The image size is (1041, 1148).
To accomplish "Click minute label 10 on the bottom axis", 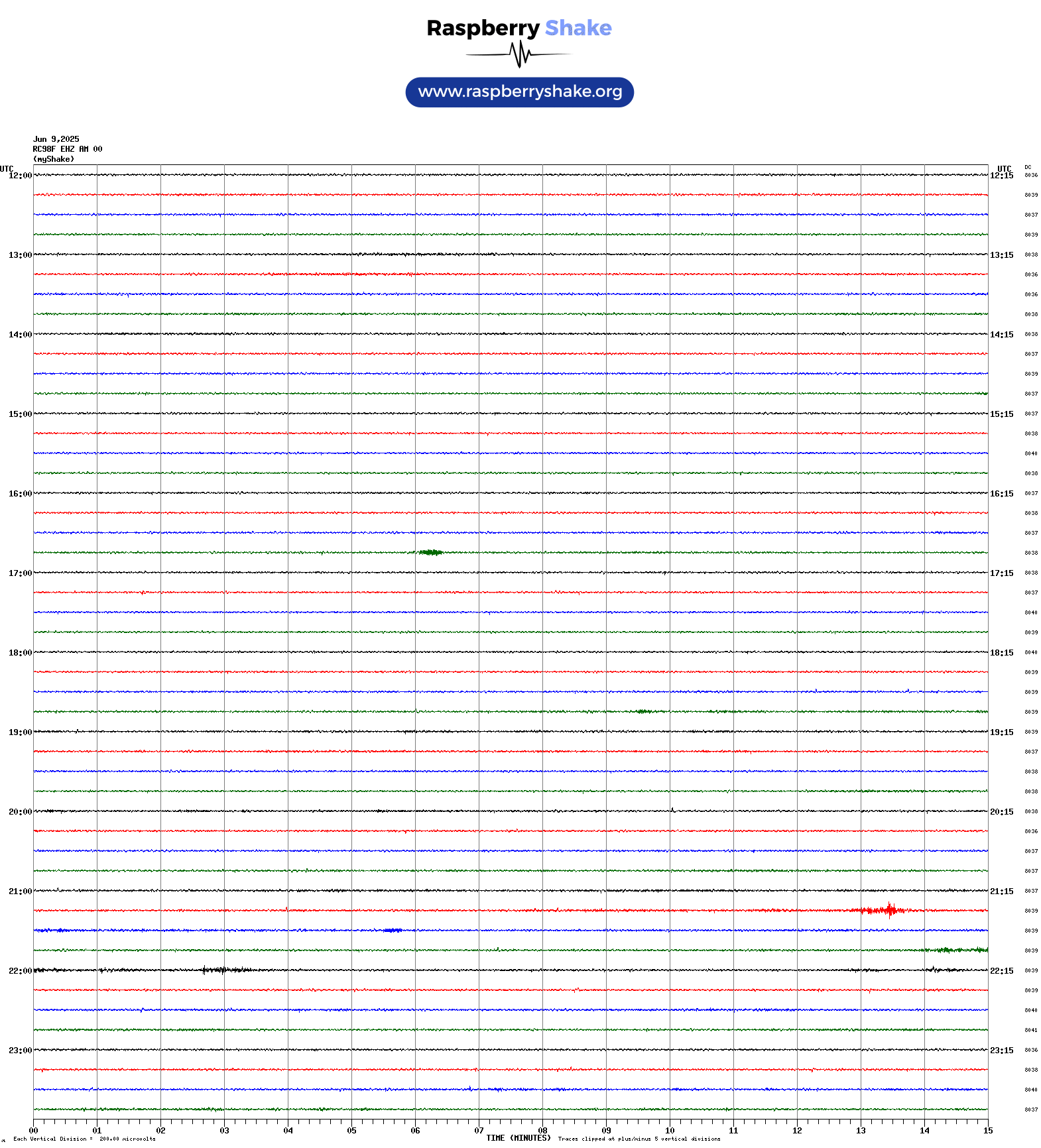I will click(670, 1131).
